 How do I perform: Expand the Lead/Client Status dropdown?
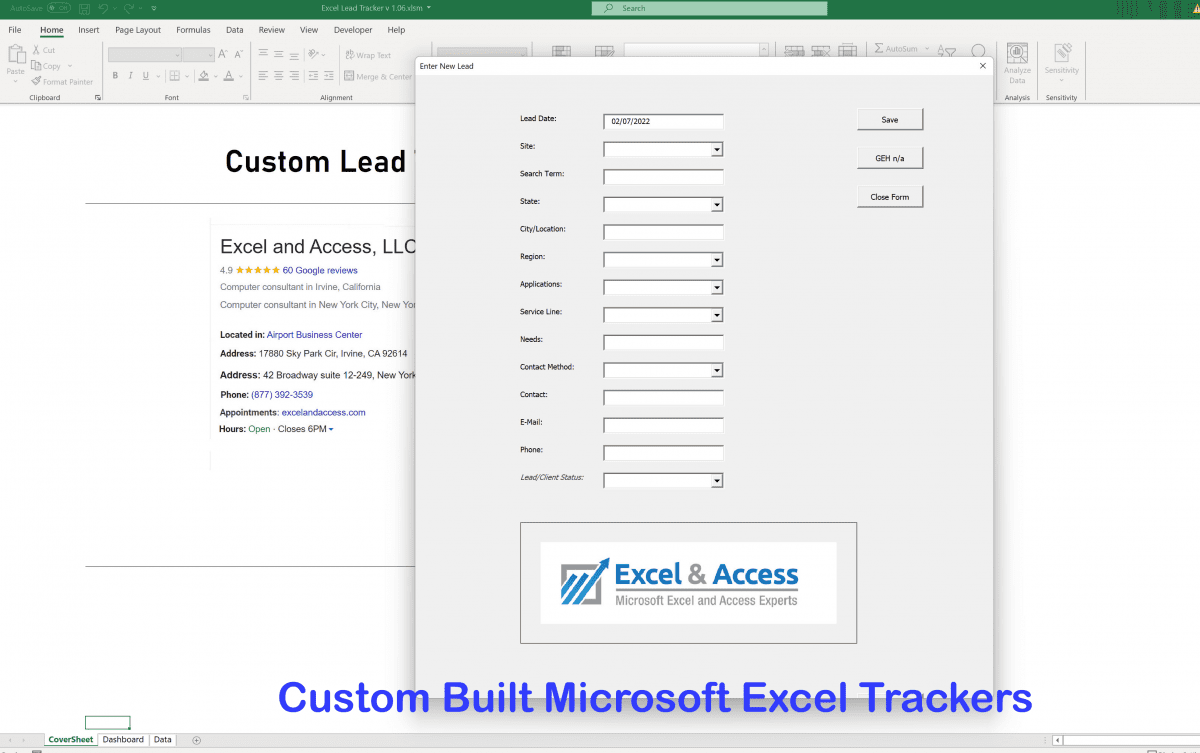click(716, 480)
